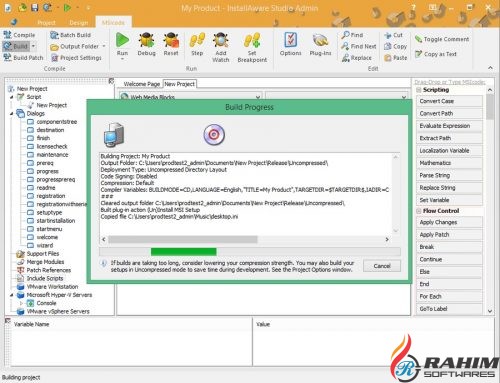The width and height of the screenshot is (500, 383).
Task: Collapse the Dialogs tree node
Action: (x=12, y=114)
